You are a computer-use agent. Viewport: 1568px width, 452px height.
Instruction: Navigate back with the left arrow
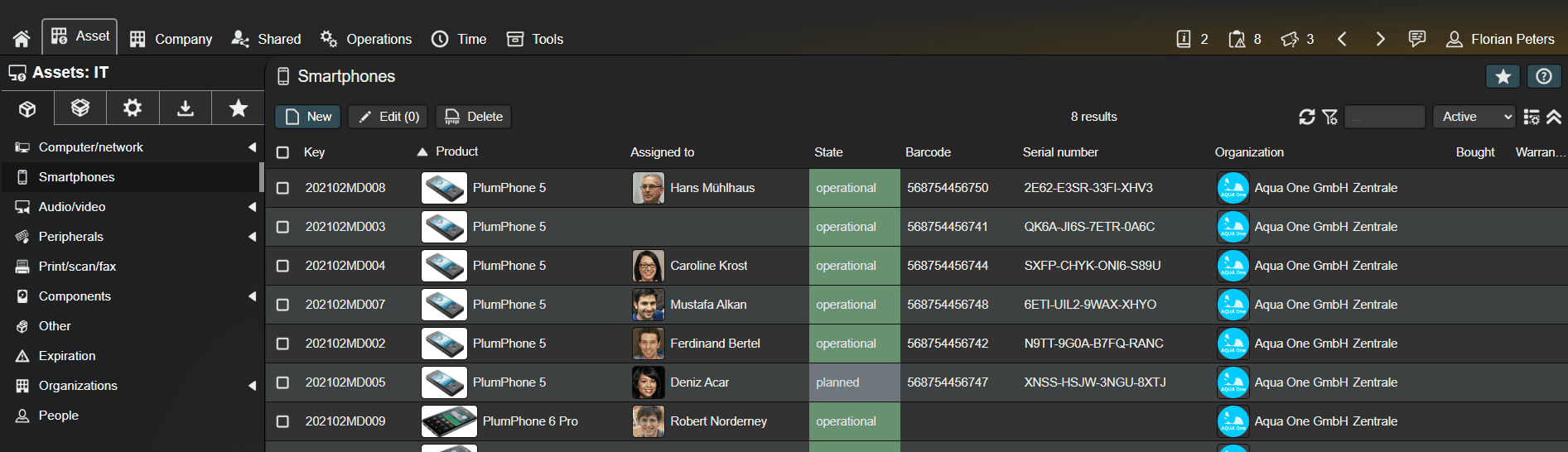(x=1342, y=39)
